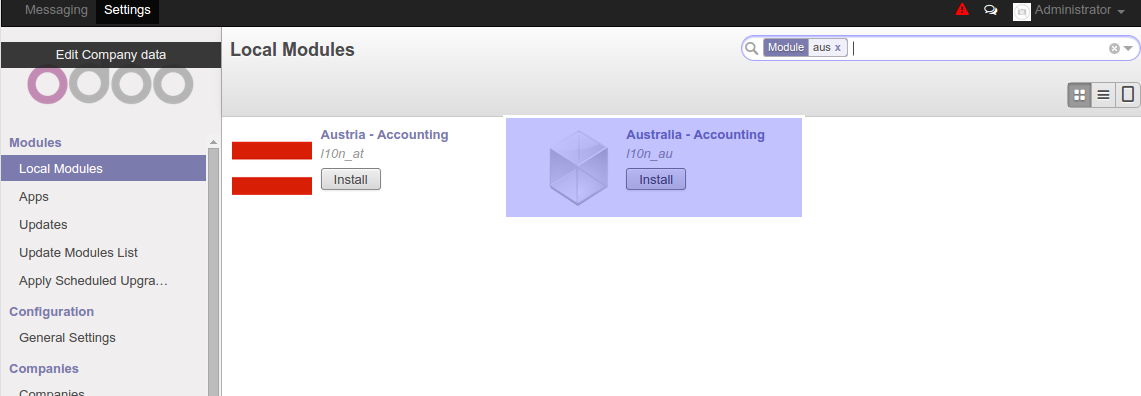
Task: Clear the search with the x icon
Action: pyautogui.click(x=1114, y=48)
